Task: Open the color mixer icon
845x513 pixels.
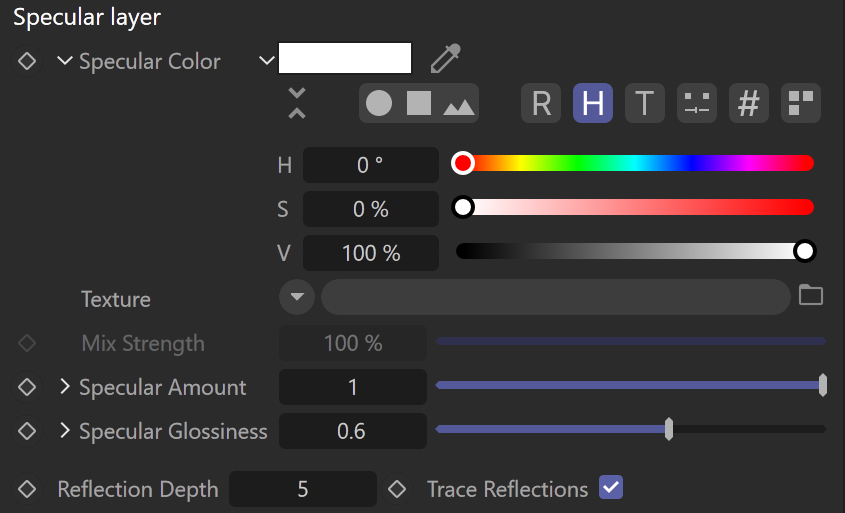Action: [x=697, y=103]
